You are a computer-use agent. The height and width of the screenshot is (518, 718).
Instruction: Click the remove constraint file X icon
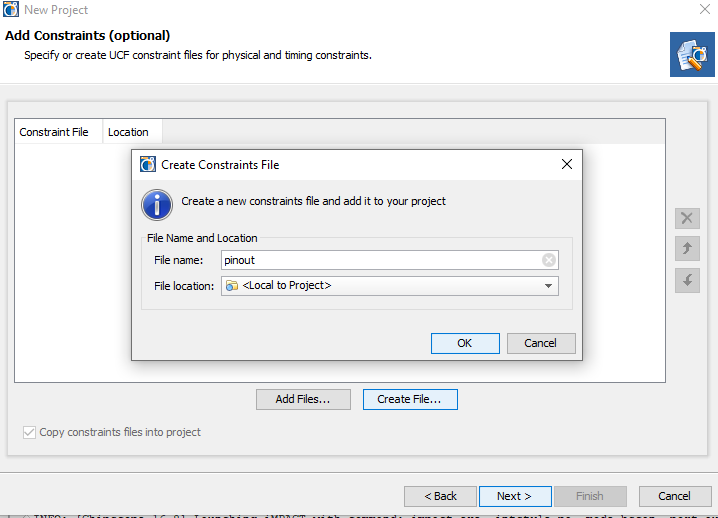(x=687, y=218)
